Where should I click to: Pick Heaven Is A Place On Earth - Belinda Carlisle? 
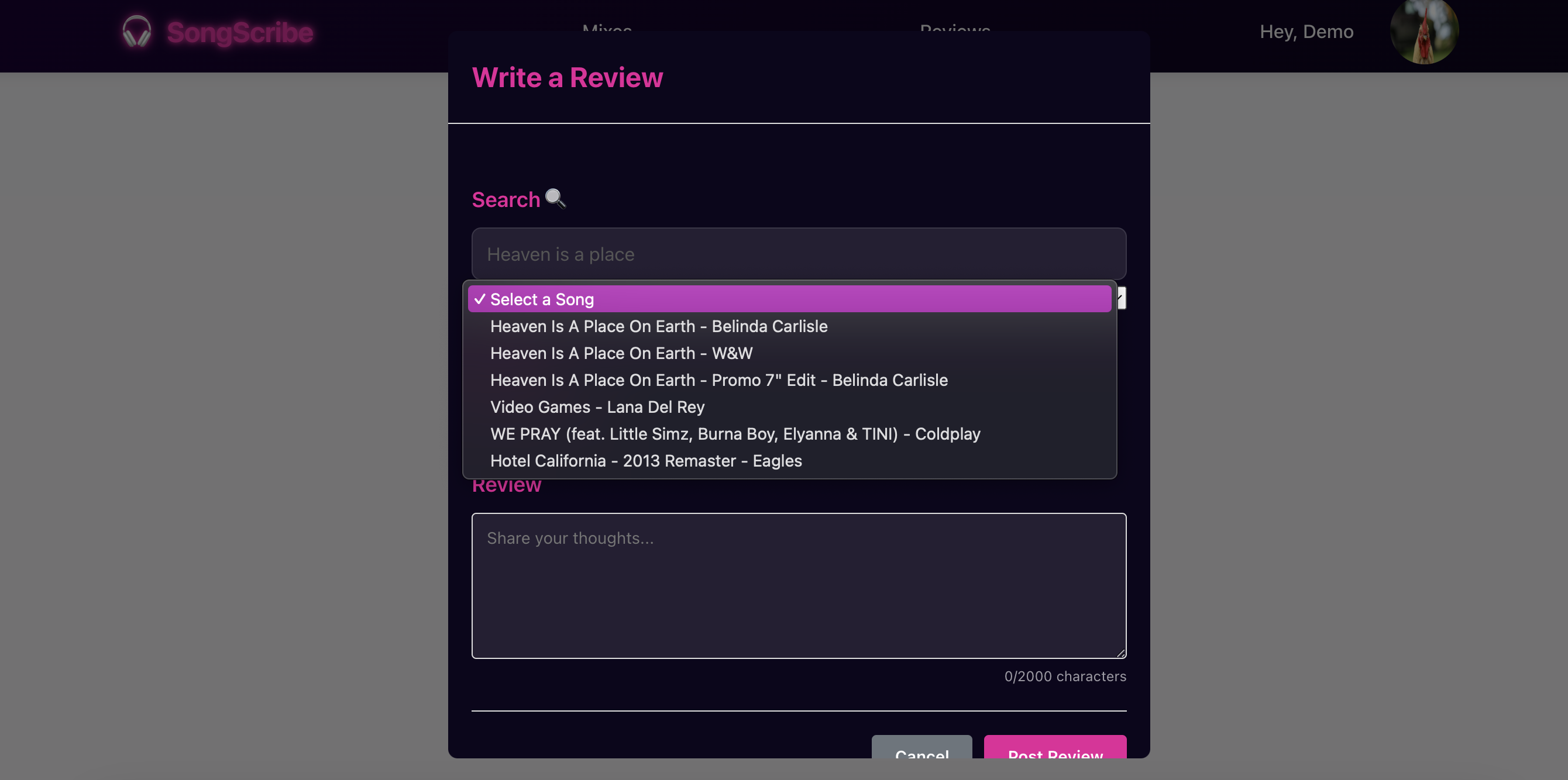coord(789,326)
